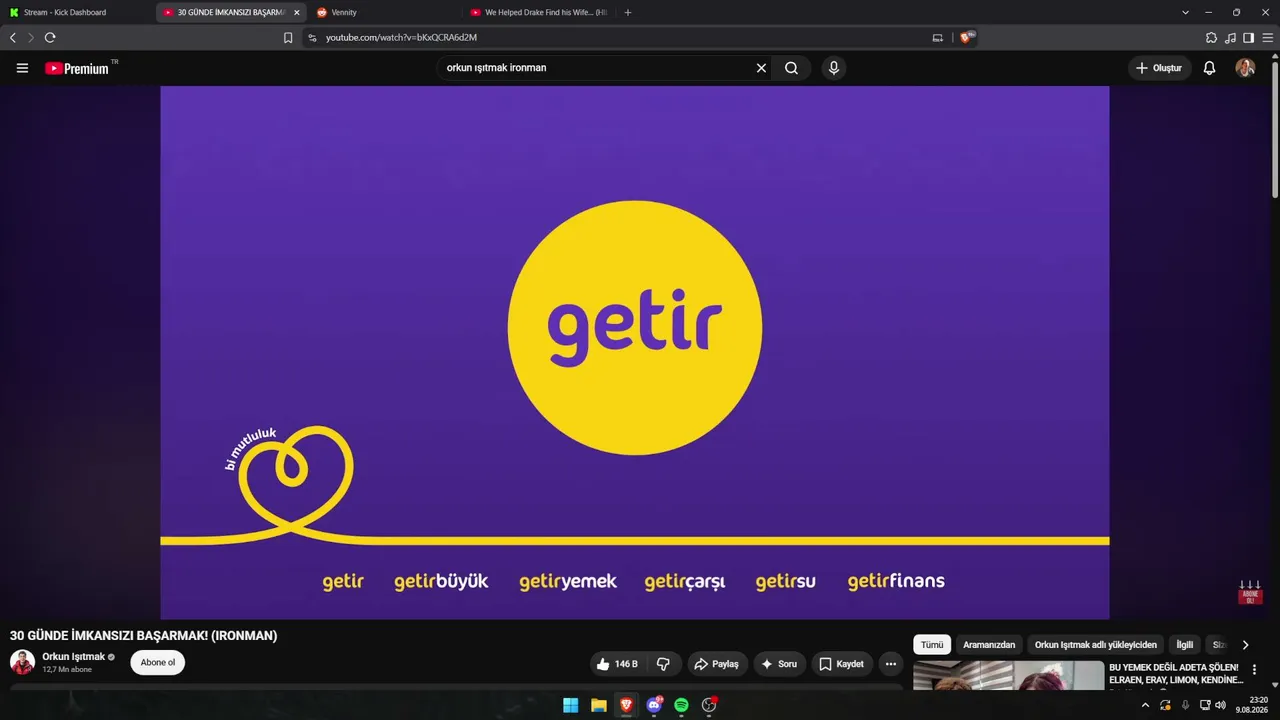Open the media control music note
1280x720 pixels.
pyautogui.click(x=1230, y=38)
